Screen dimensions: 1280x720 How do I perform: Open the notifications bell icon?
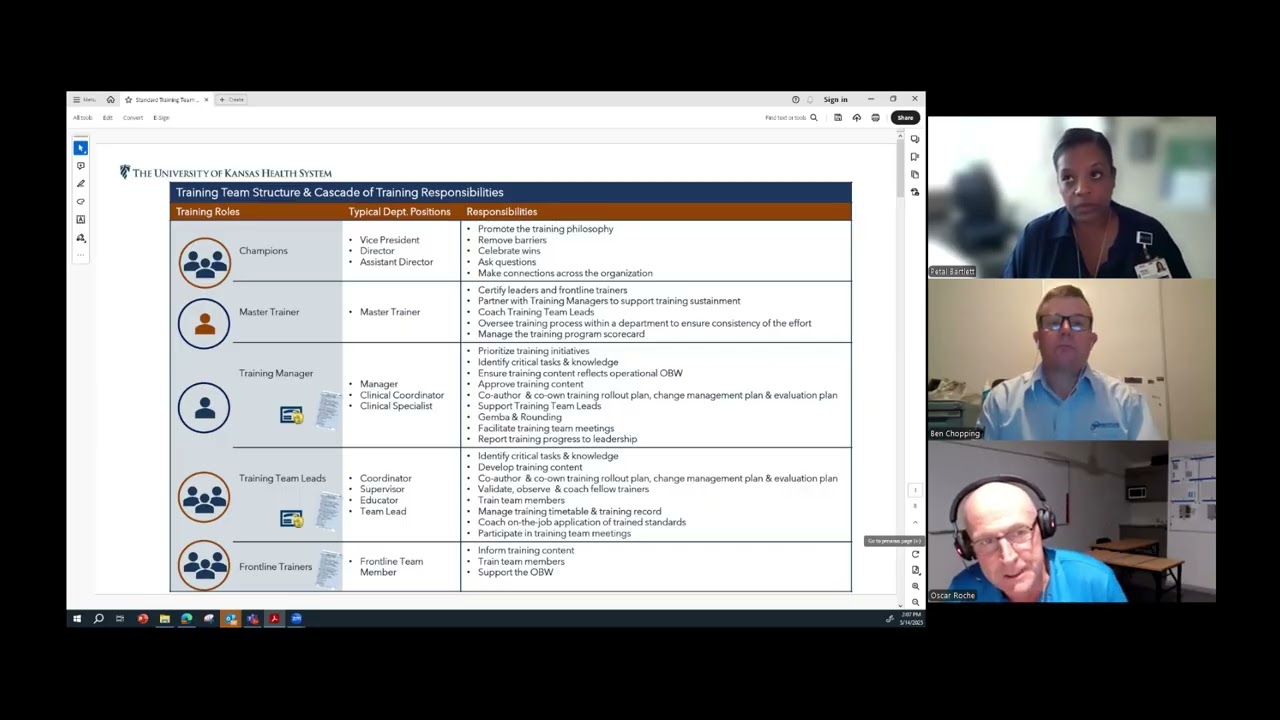click(810, 100)
